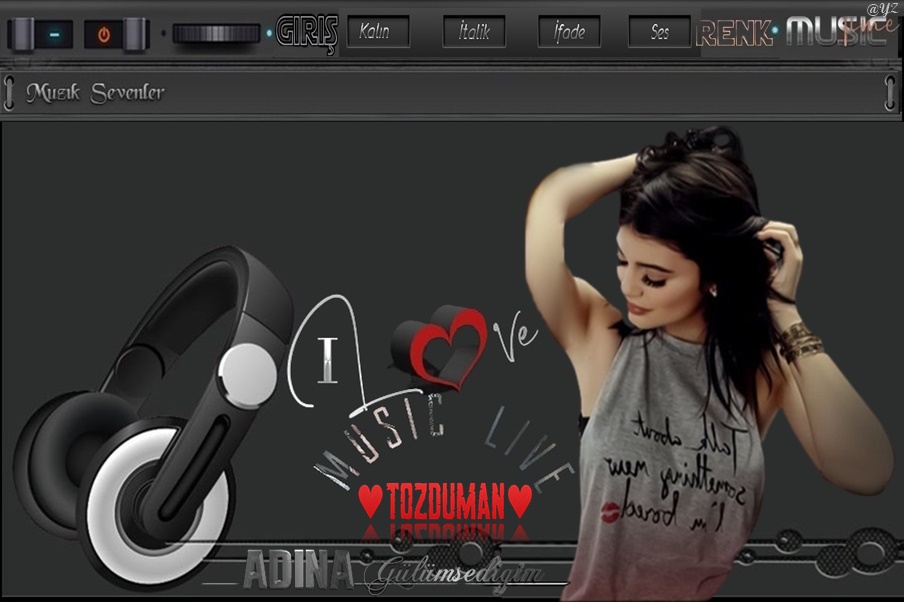
Task: Click the Muzik Sevenler room title
Action: 95,92
